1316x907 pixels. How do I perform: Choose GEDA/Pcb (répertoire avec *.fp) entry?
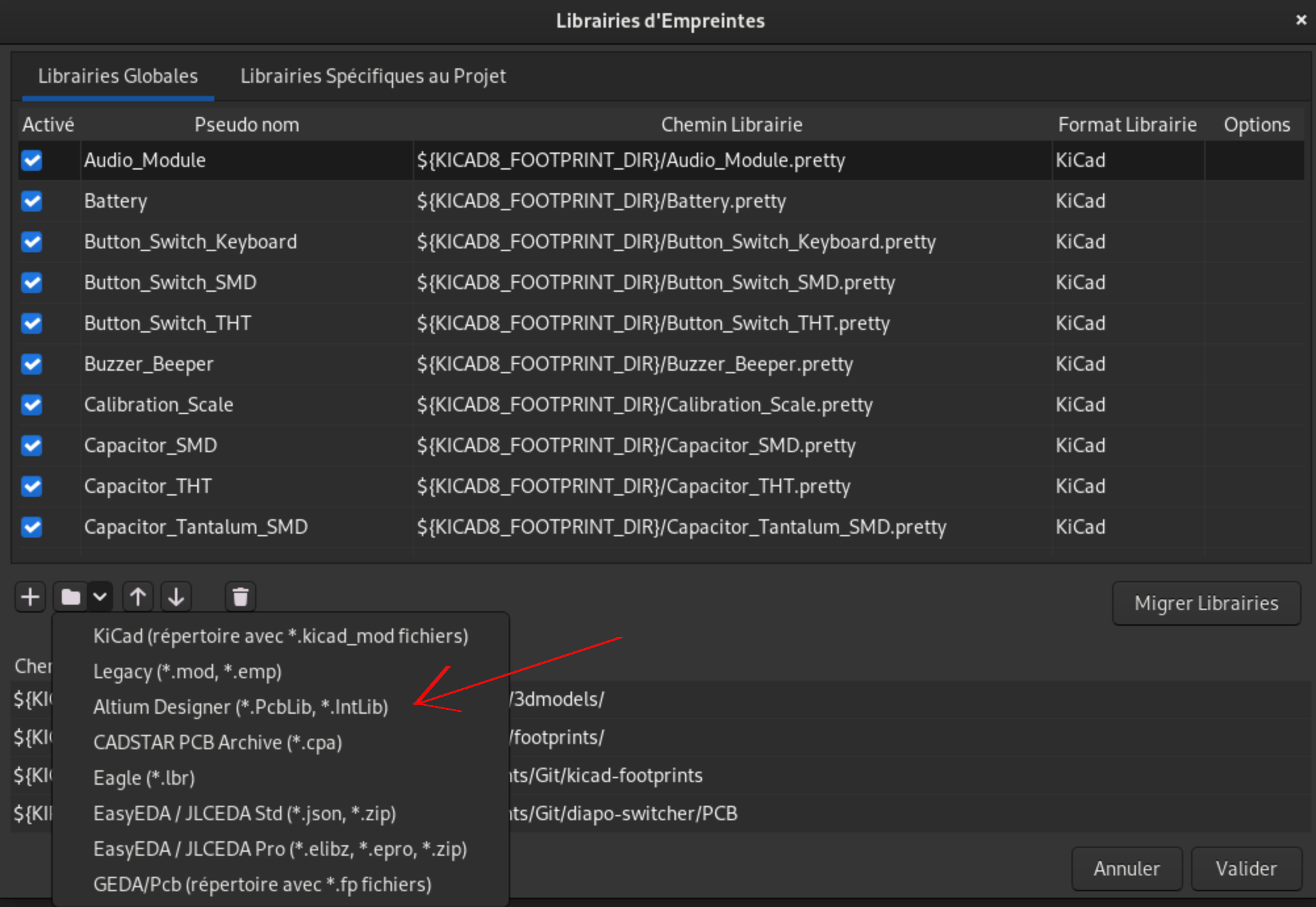click(x=281, y=884)
